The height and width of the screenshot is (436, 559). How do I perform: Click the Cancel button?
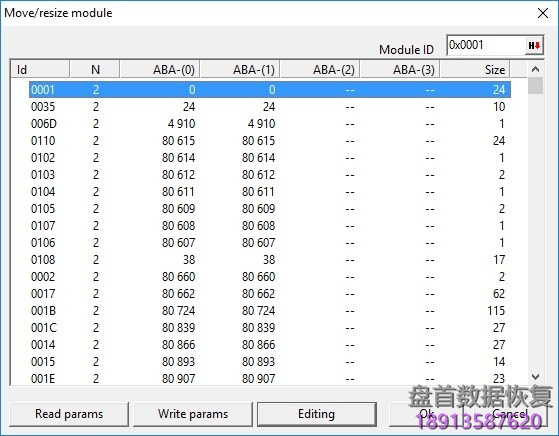click(510, 414)
